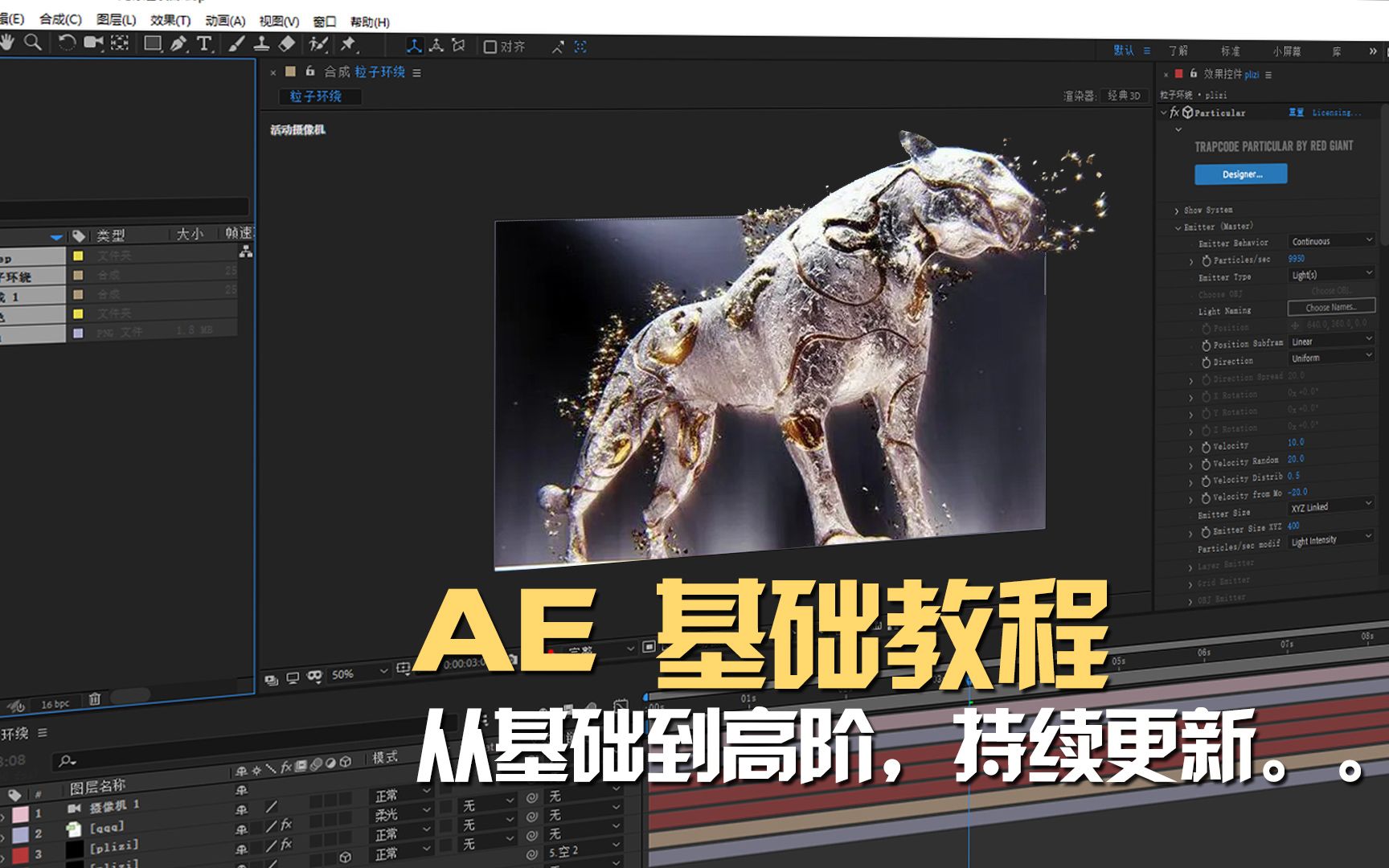This screenshot has height=868, width=1389.
Task: Select the Unified Camera tool
Action: tap(94, 43)
